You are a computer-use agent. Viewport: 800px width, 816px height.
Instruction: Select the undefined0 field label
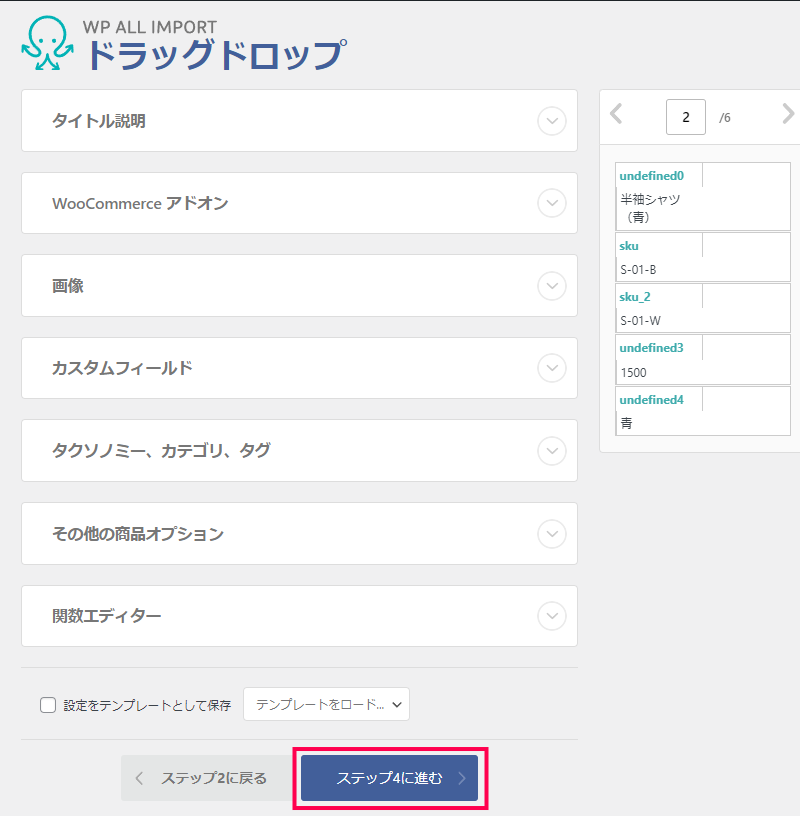(651, 176)
